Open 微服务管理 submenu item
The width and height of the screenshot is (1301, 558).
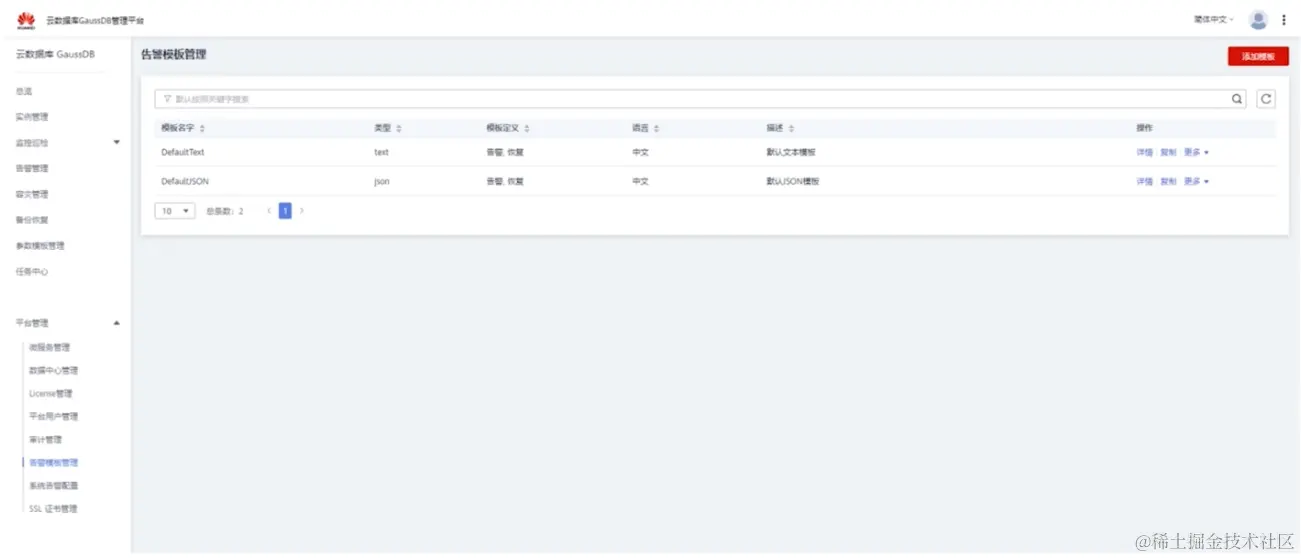(50, 347)
